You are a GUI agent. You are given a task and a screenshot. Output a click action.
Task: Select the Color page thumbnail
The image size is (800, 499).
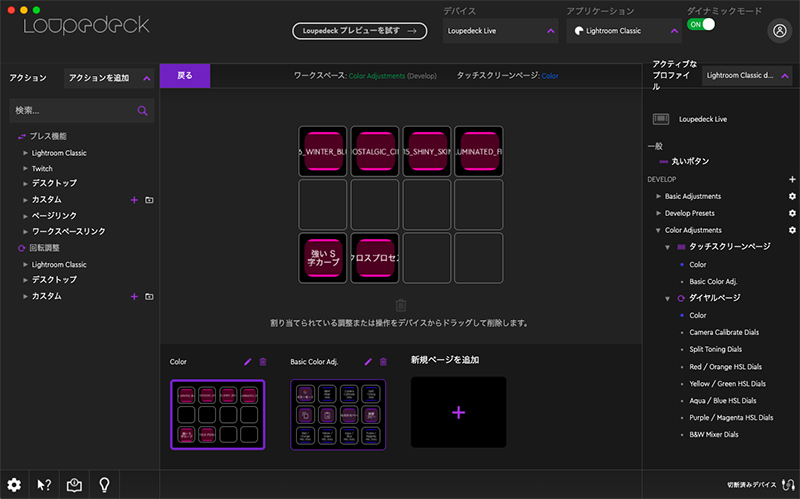tap(218, 415)
